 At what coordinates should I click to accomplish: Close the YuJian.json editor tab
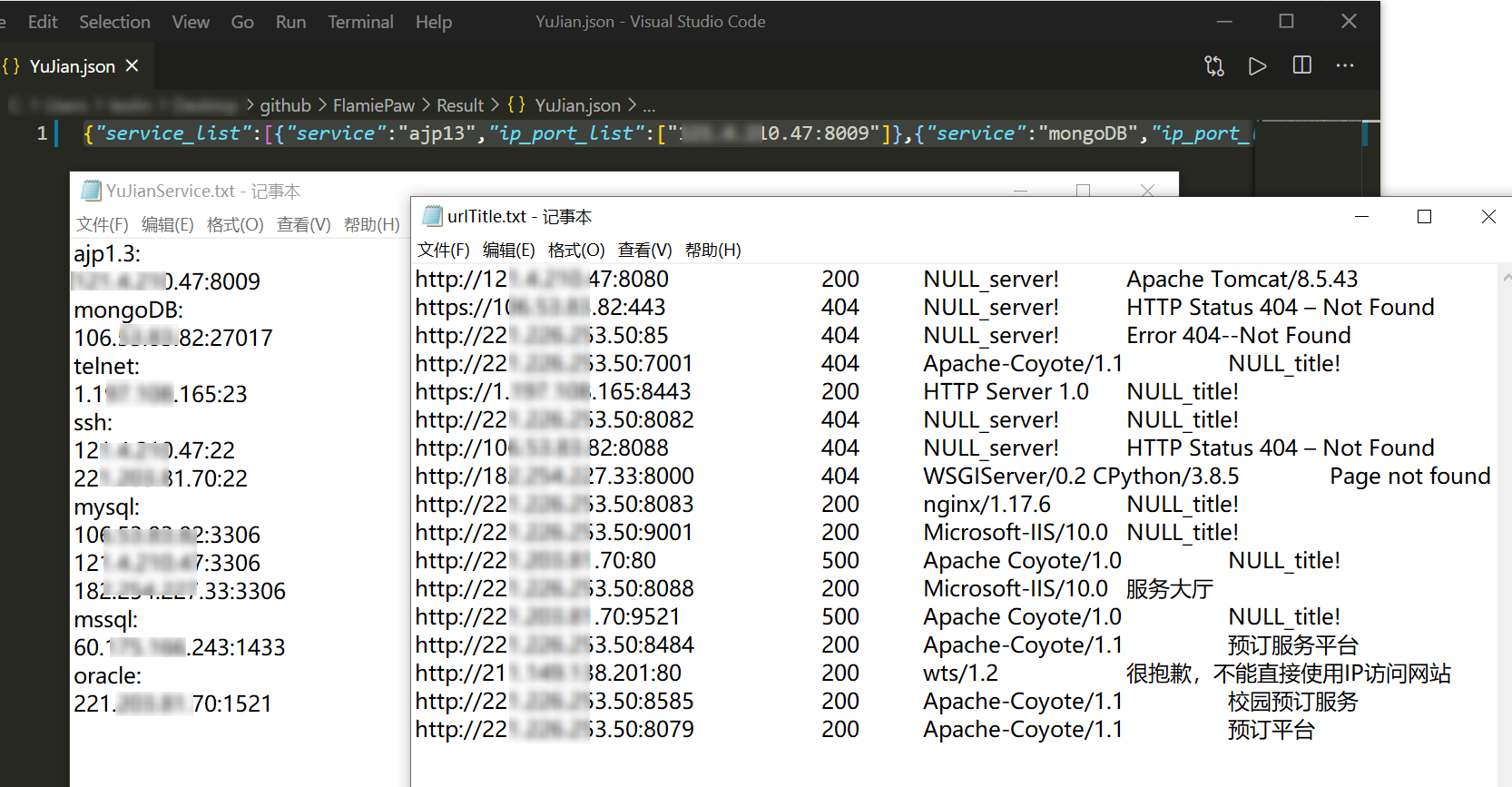click(133, 65)
